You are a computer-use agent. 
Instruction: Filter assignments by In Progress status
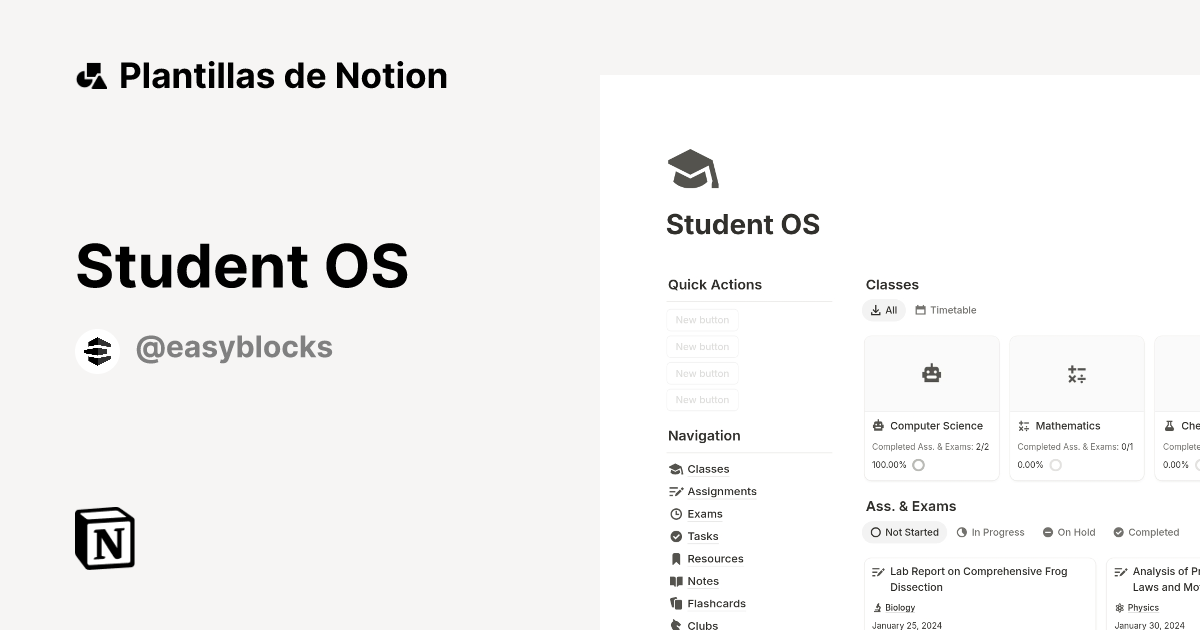coord(990,532)
